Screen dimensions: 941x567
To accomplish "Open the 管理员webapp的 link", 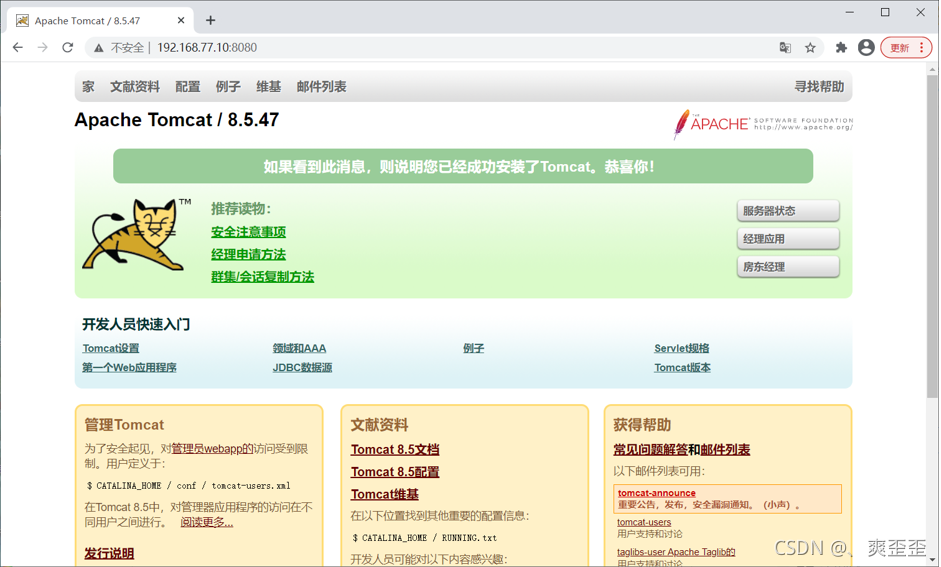I will (212, 449).
